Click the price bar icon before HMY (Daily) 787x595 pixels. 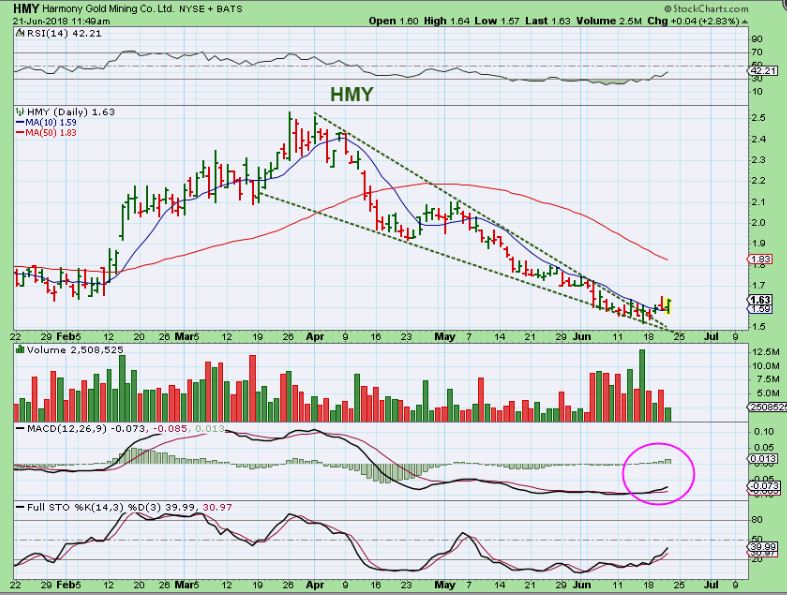(20, 111)
